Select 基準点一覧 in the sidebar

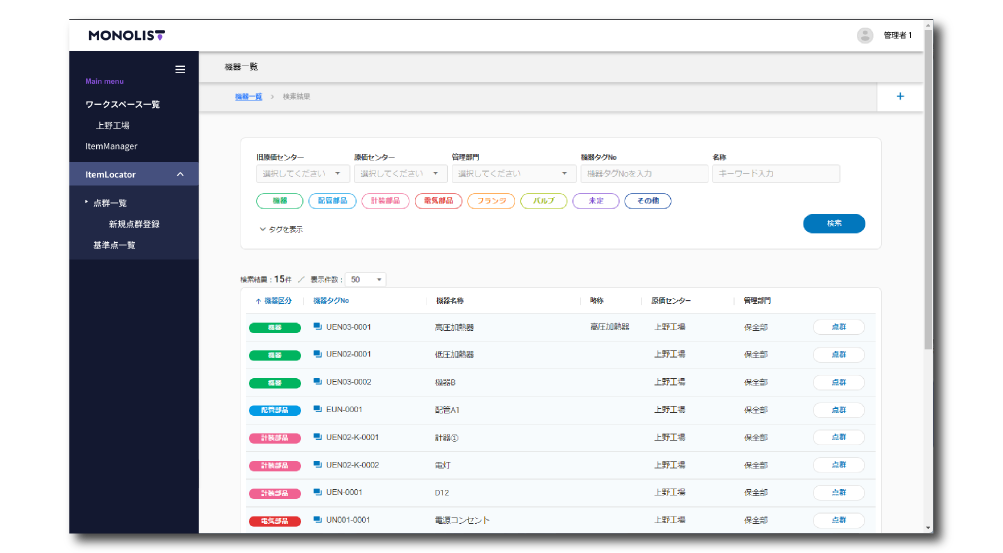coord(114,245)
